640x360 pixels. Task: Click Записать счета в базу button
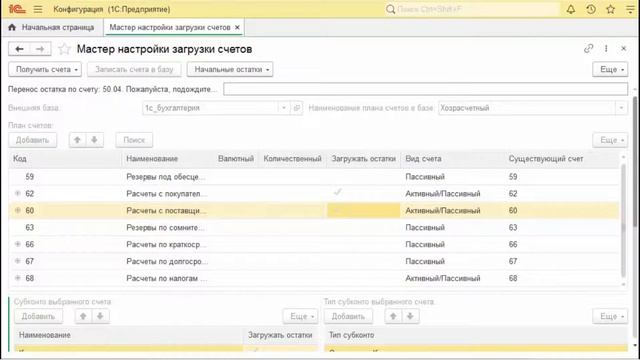pyautogui.click(x=134, y=69)
